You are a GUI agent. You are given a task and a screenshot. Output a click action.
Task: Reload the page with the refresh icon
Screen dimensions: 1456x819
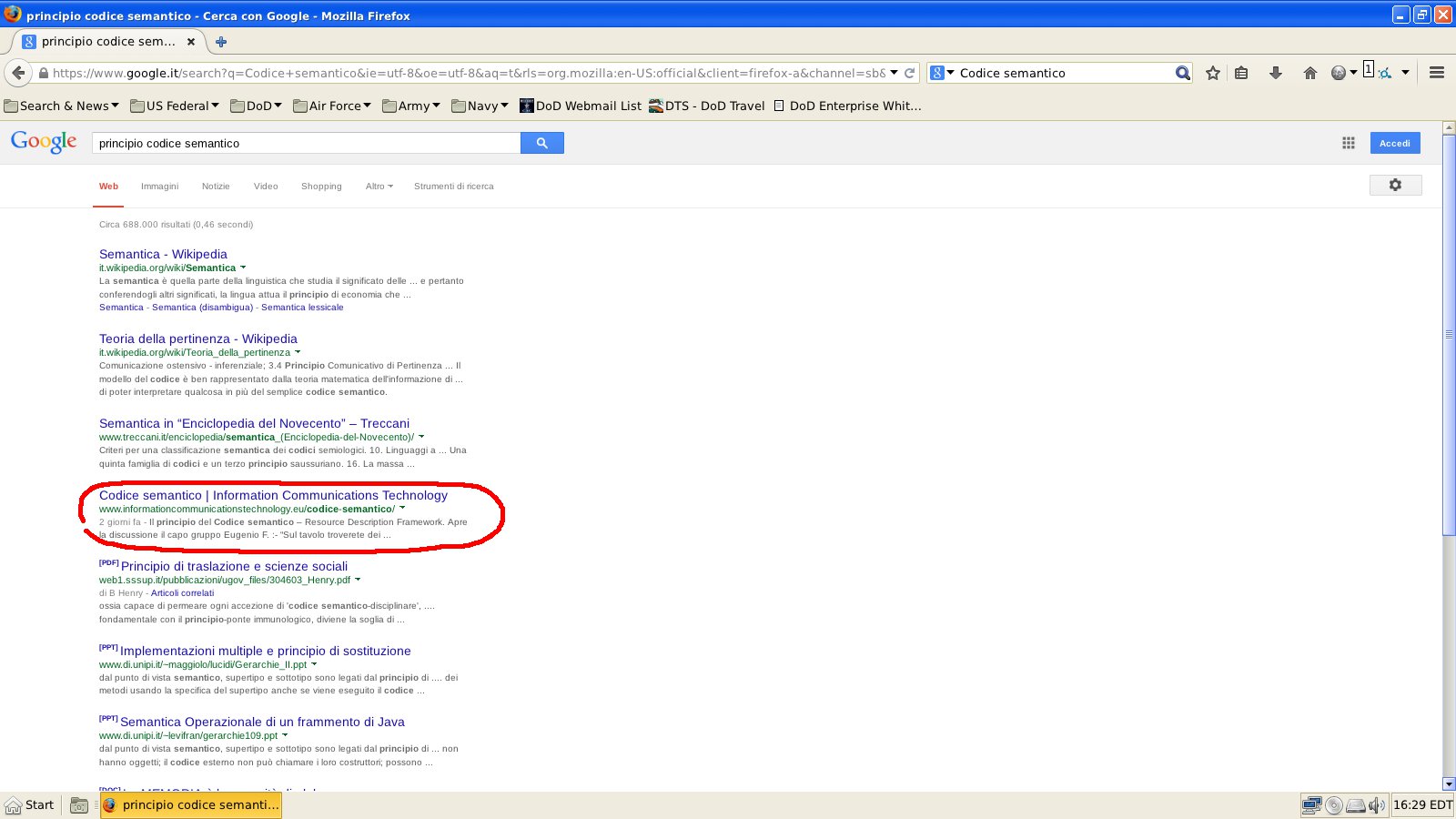pyautogui.click(x=909, y=73)
